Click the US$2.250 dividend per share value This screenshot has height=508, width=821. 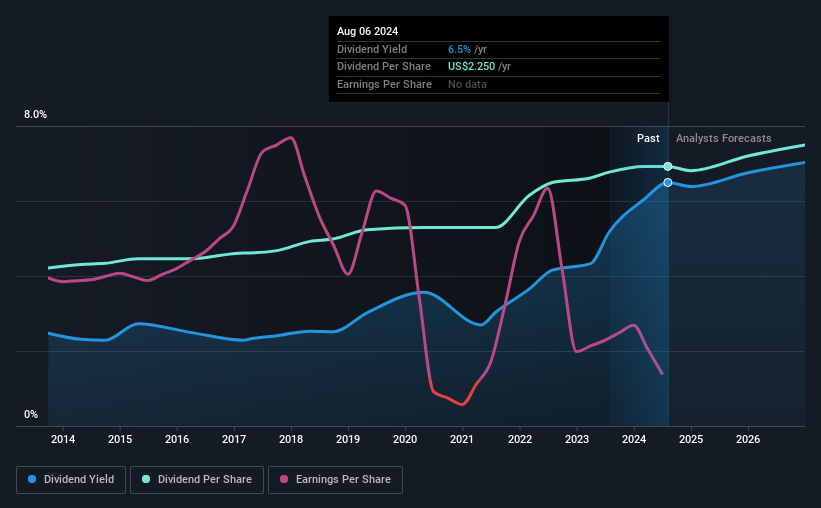point(471,67)
